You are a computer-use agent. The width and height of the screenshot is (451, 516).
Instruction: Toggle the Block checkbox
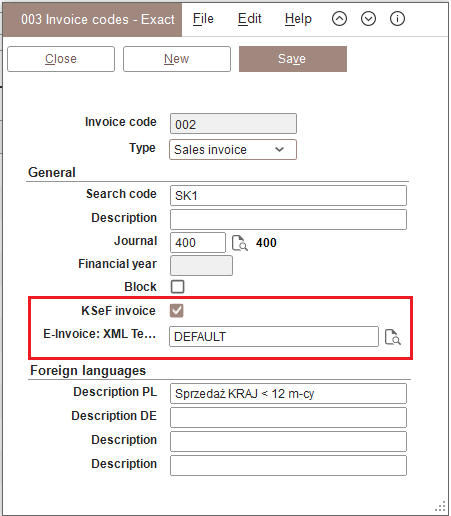177,287
